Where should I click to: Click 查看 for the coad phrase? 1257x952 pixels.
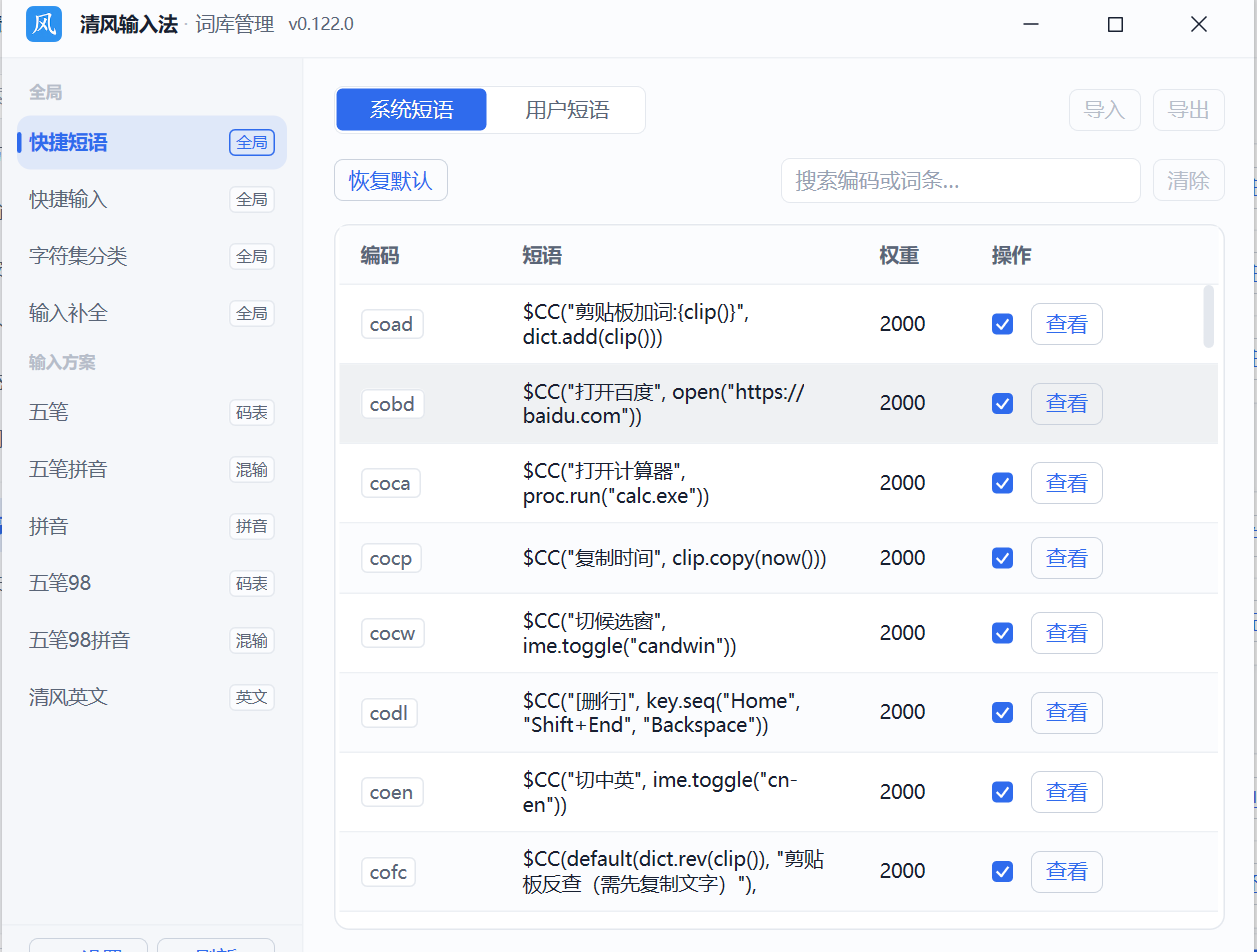[x=1067, y=324]
